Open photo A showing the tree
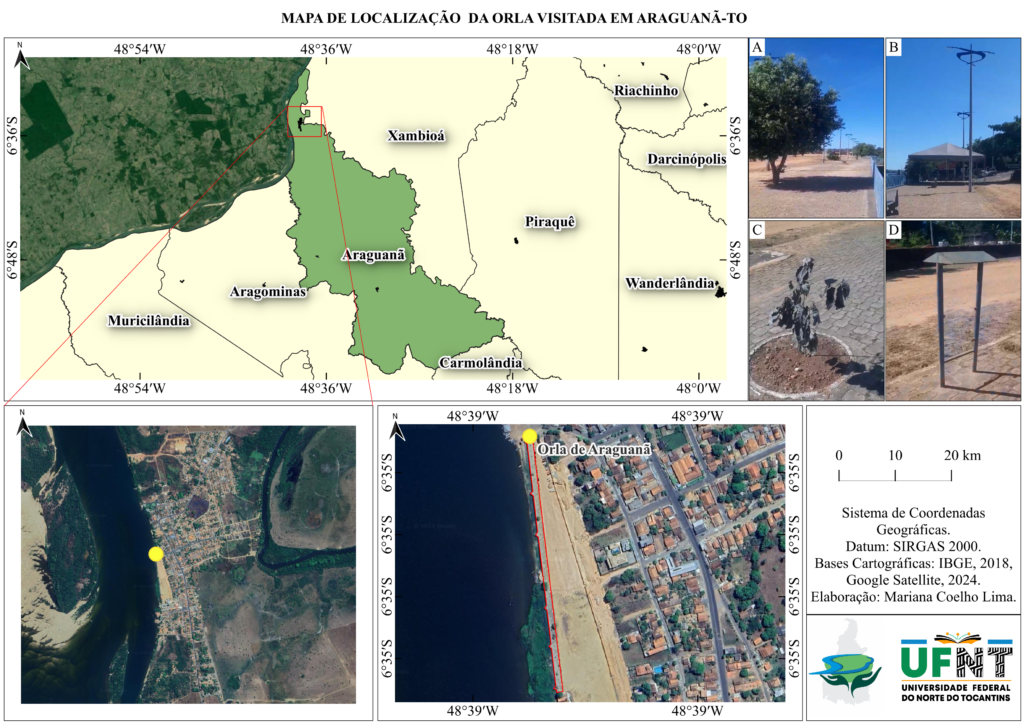Image resolution: width=1024 pixels, height=724 pixels. click(x=815, y=127)
